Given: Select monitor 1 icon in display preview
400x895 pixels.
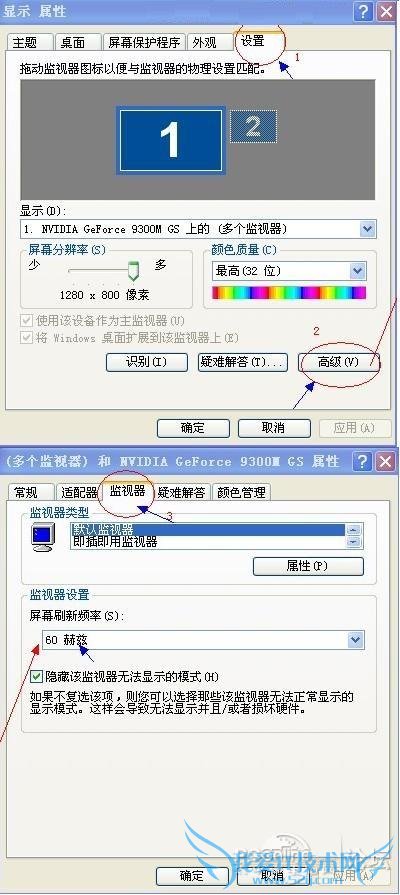Looking at the screenshot, I should [169, 140].
